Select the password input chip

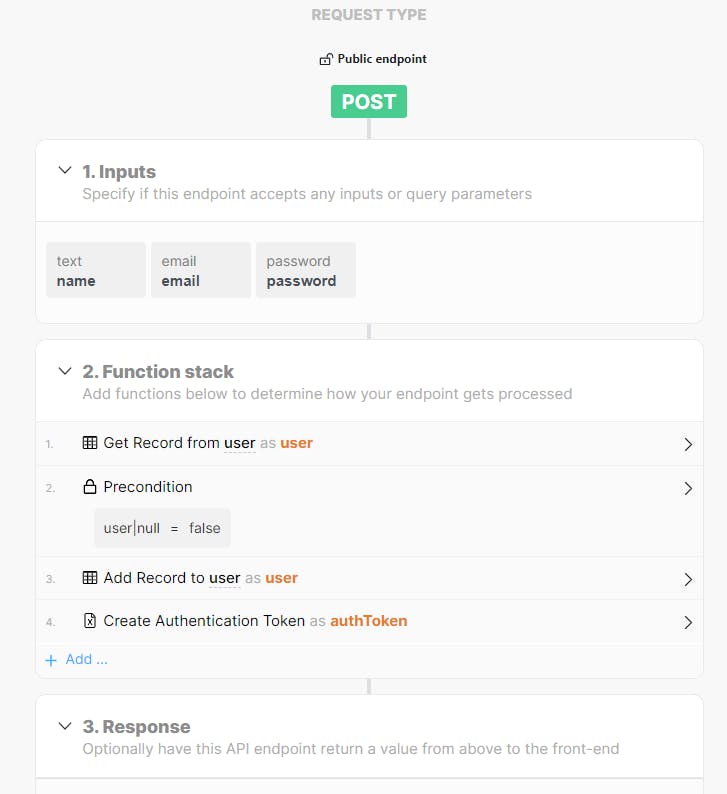coord(305,270)
